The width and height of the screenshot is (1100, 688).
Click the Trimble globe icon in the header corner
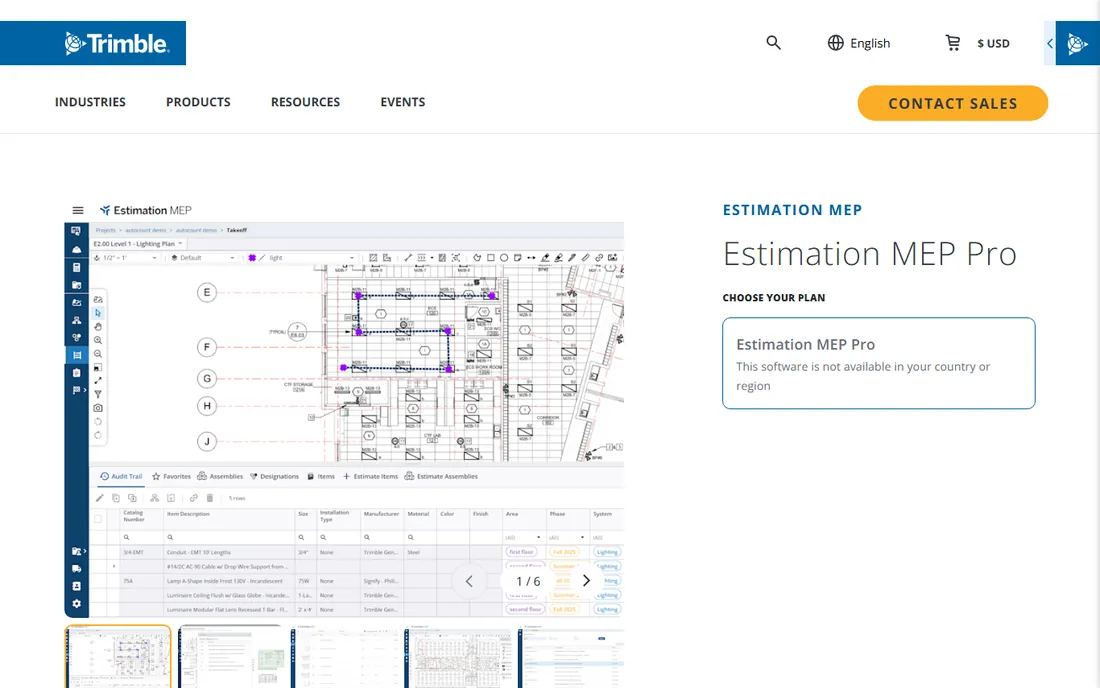[x=1078, y=43]
